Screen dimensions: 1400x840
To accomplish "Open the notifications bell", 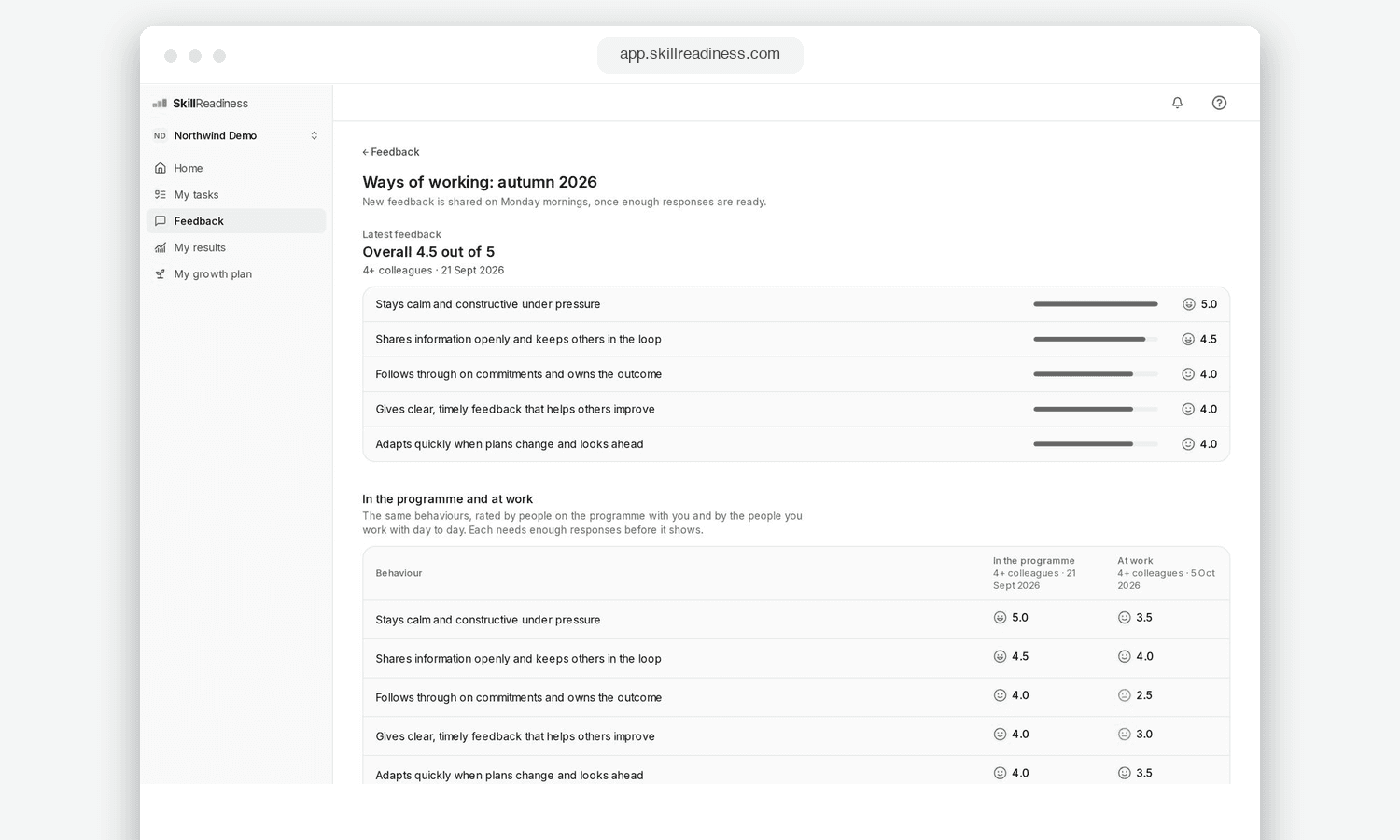I will click(1177, 103).
